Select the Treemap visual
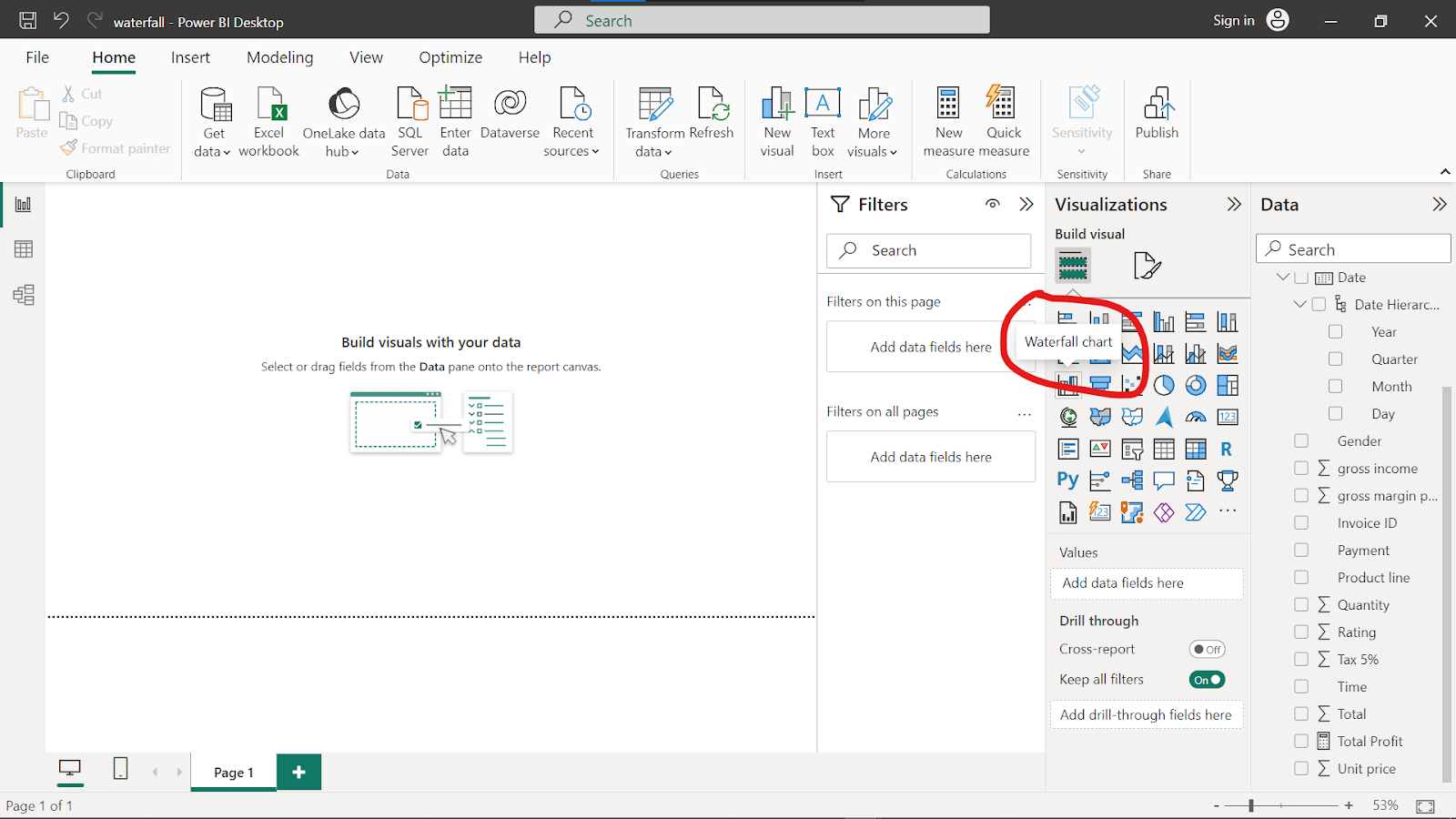The height and width of the screenshot is (819, 1456). point(1228,385)
